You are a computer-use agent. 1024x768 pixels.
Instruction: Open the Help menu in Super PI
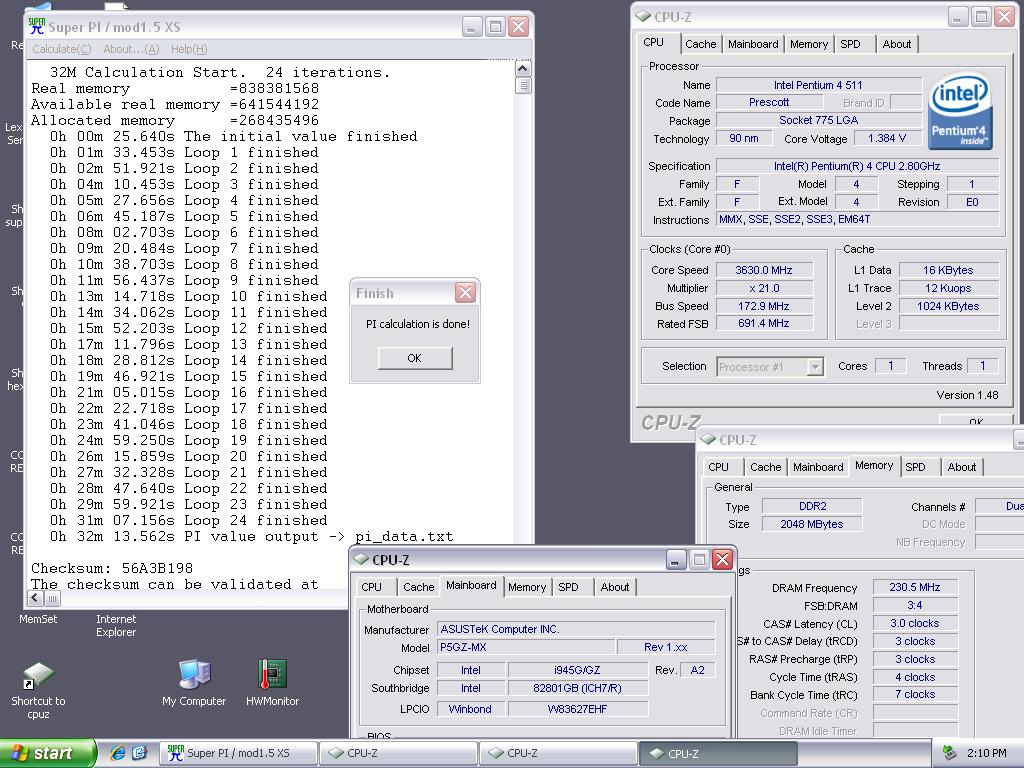pyautogui.click(x=189, y=49)
